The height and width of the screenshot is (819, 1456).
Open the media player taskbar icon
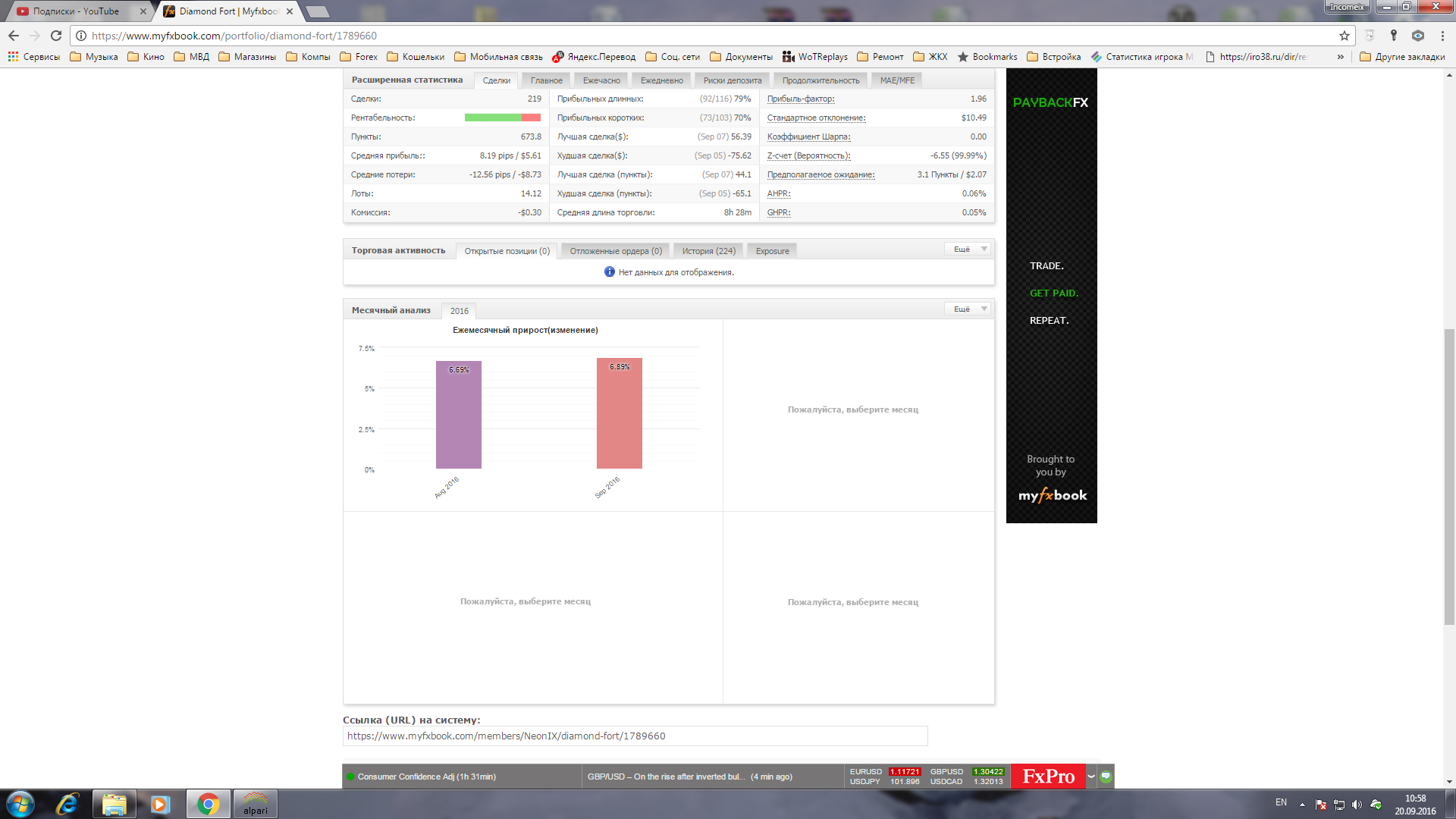(160, 804)
